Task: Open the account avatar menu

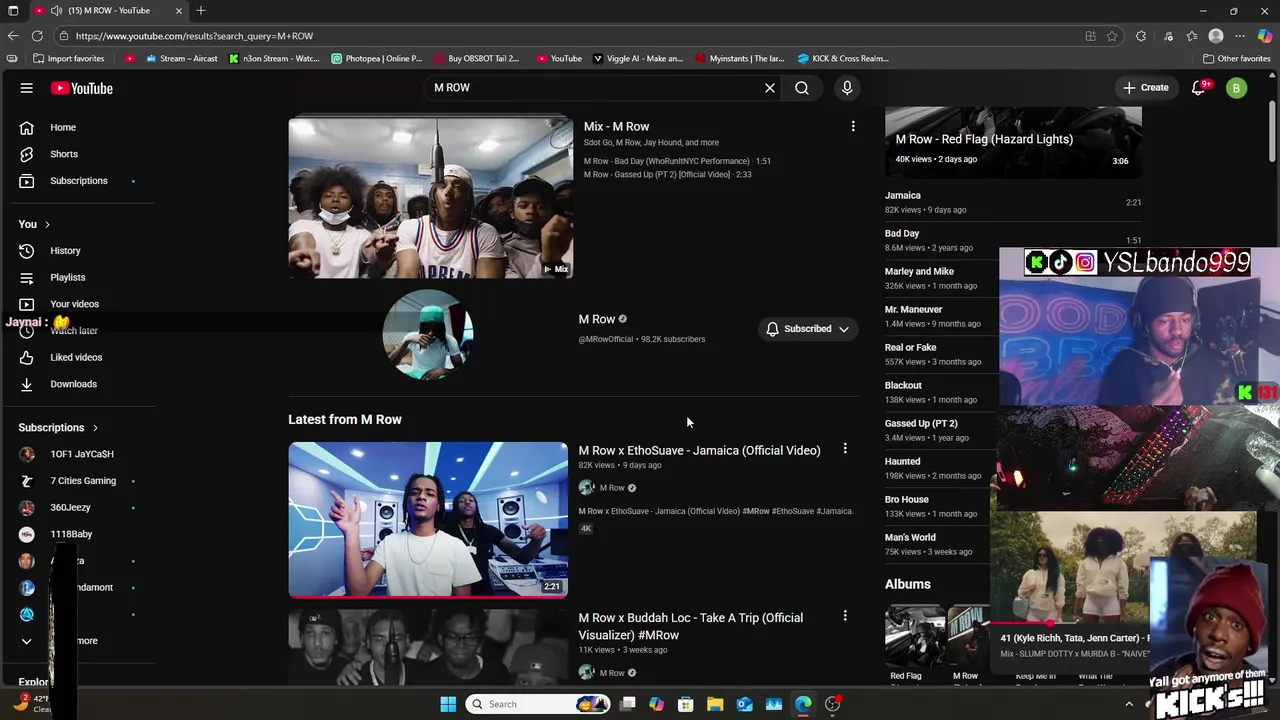Action: (x=1237, y=88)
